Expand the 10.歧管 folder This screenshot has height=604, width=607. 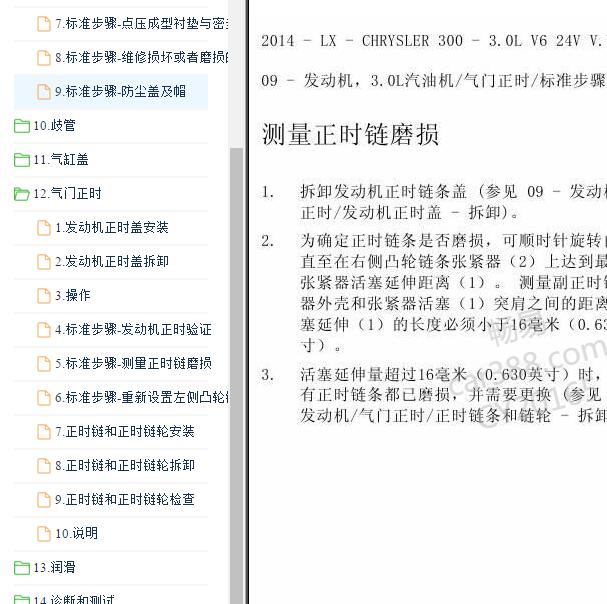tap(54, 125)
